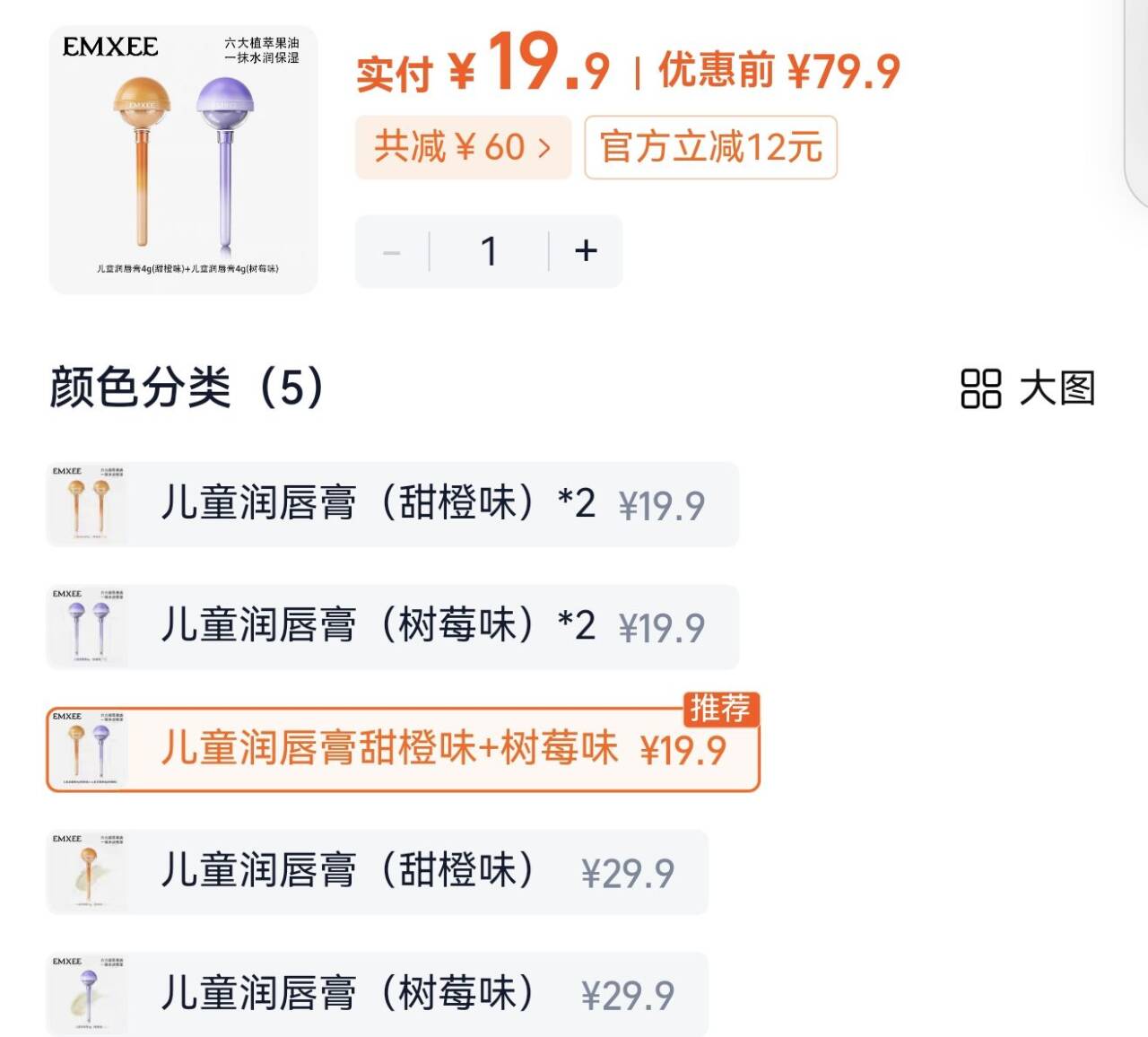Click the minus quantity stepper button
This screenshot has width=1148, height=1037.
(392, 252)
